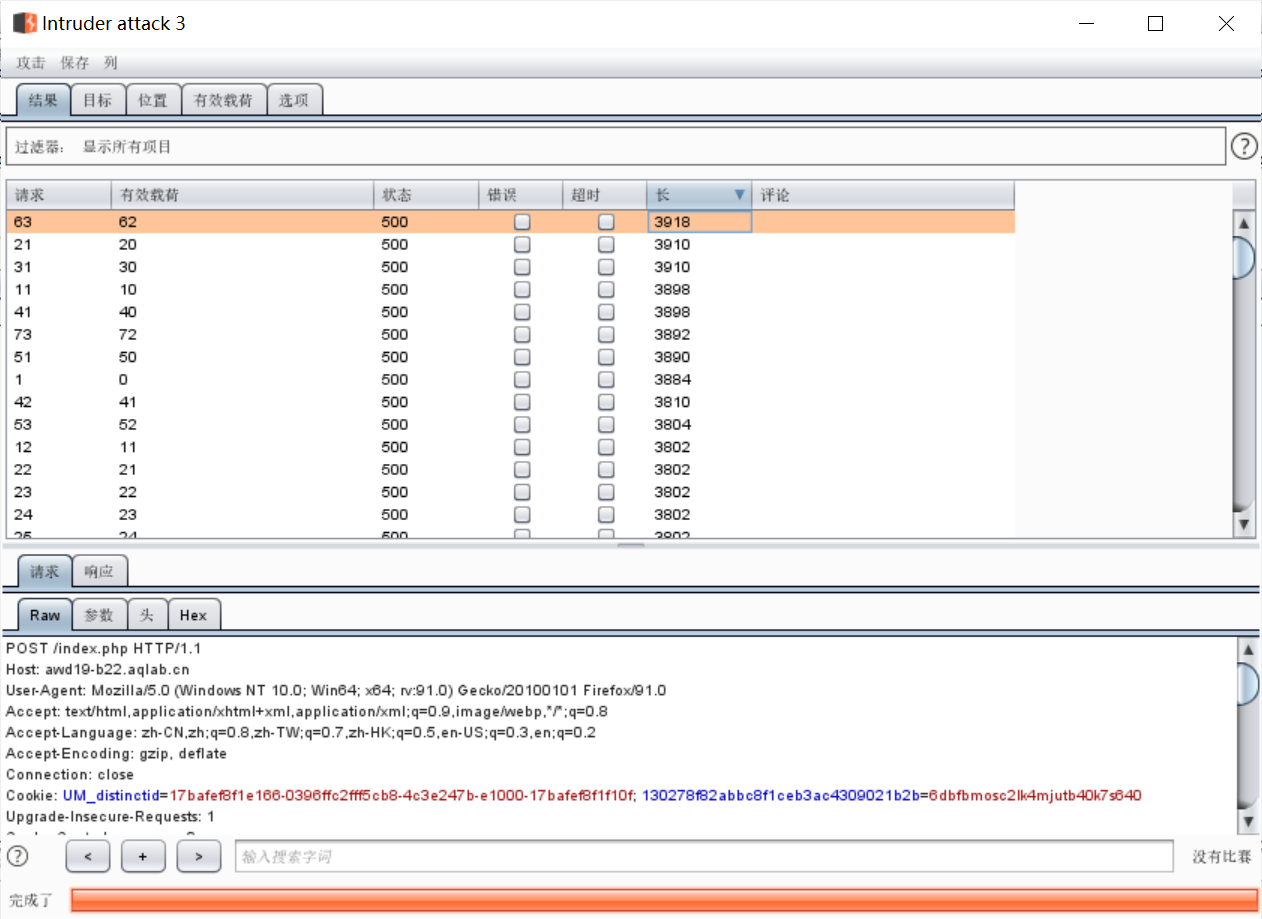The image size is (1262, 919).
Task: Click the search term input field
Action: pyautogui.click(x=704, y=856)
